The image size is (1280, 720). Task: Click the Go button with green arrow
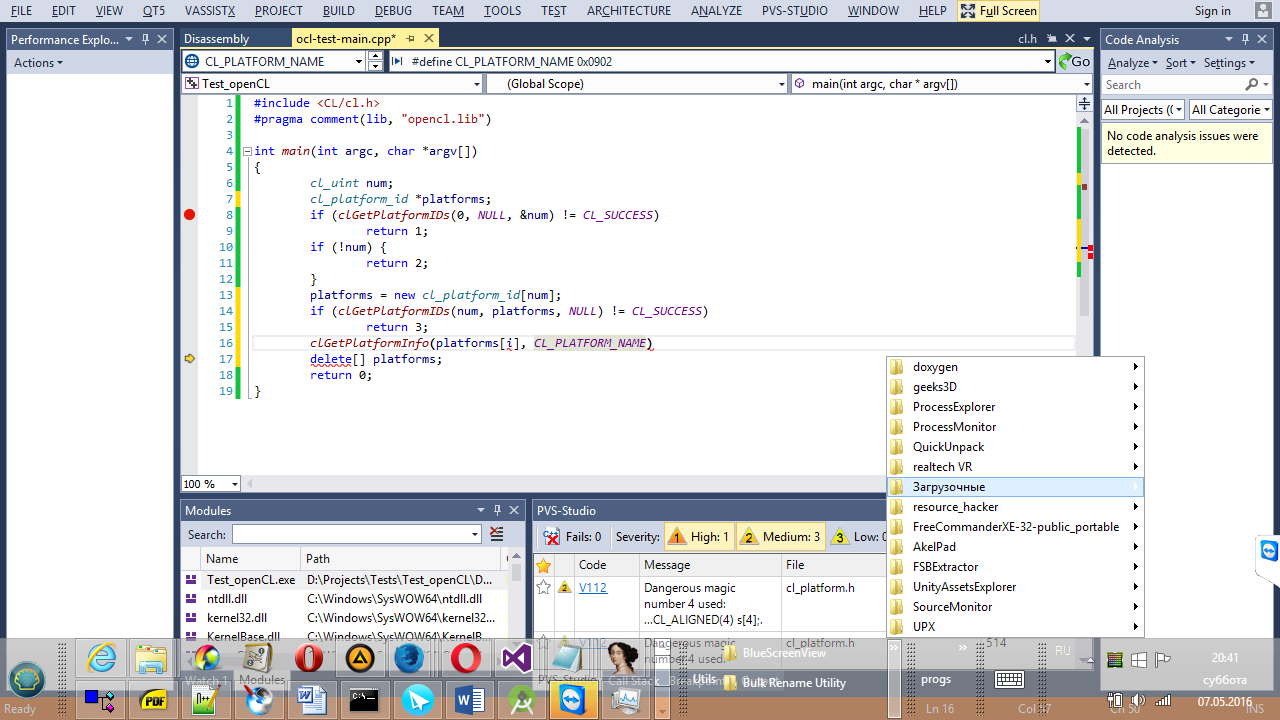pyautogui.click(x=1074, y=61)
